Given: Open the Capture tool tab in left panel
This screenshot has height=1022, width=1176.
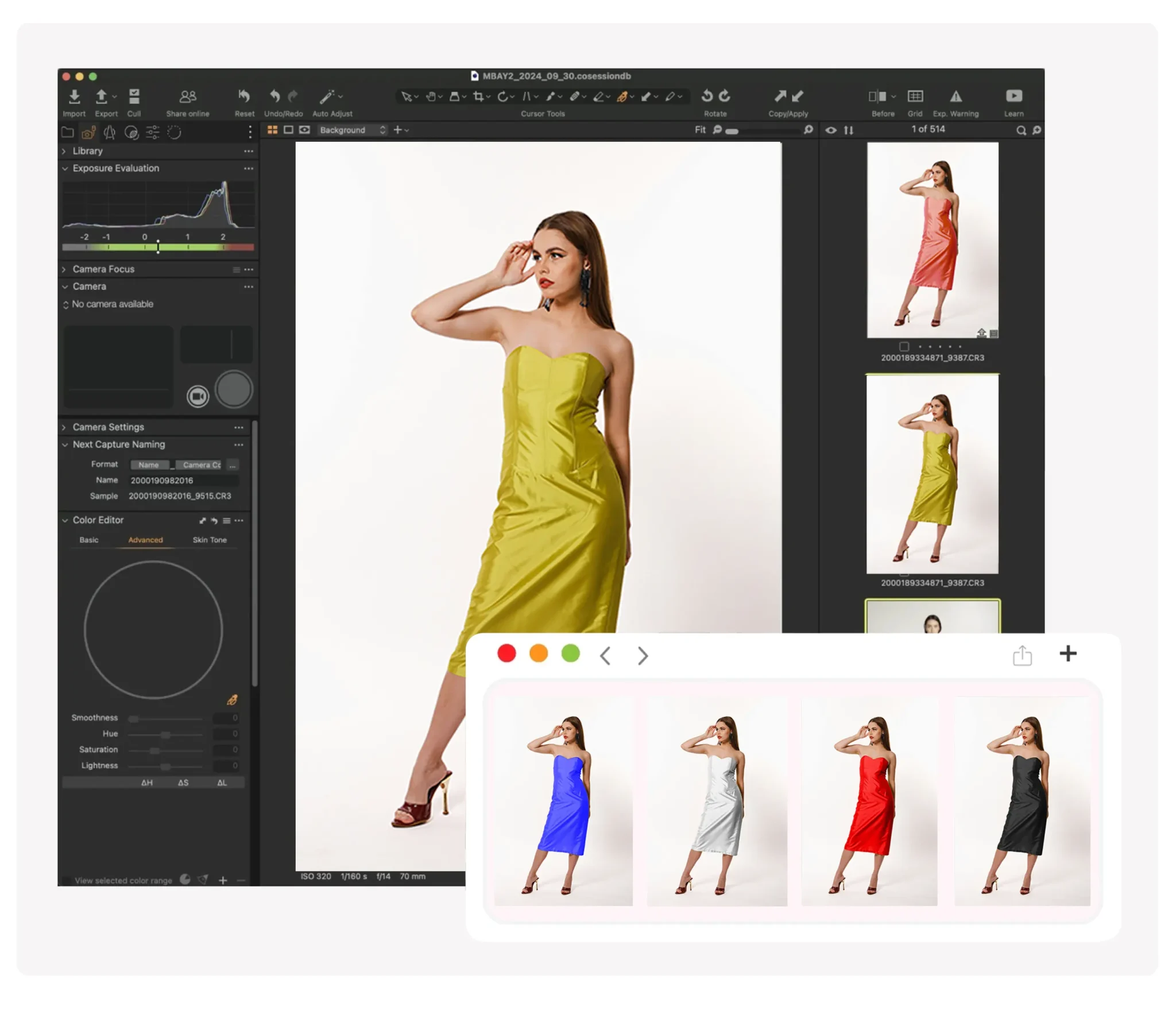Looking at the screenshot, I should (x=88, y=133).
